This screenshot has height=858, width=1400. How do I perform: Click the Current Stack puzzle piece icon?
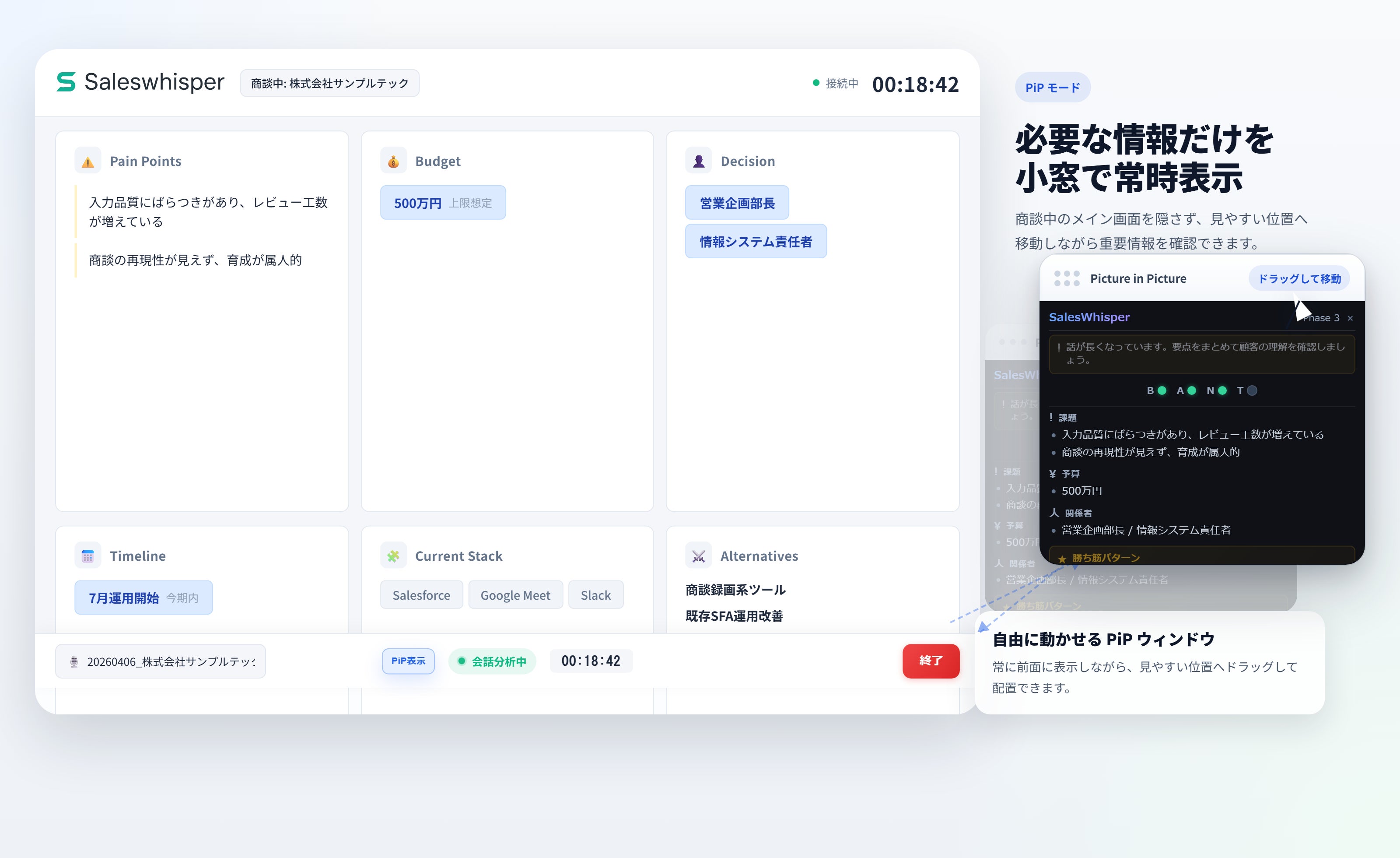pyautogui.click(x=393, y=556)
